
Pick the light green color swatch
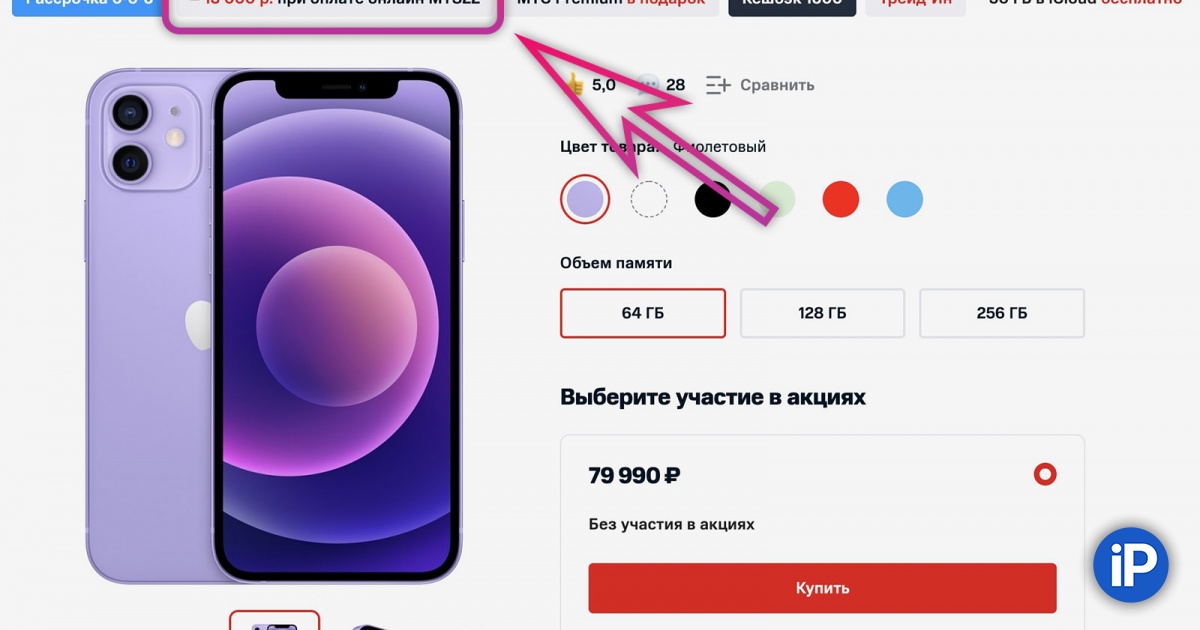pos(777,199)
